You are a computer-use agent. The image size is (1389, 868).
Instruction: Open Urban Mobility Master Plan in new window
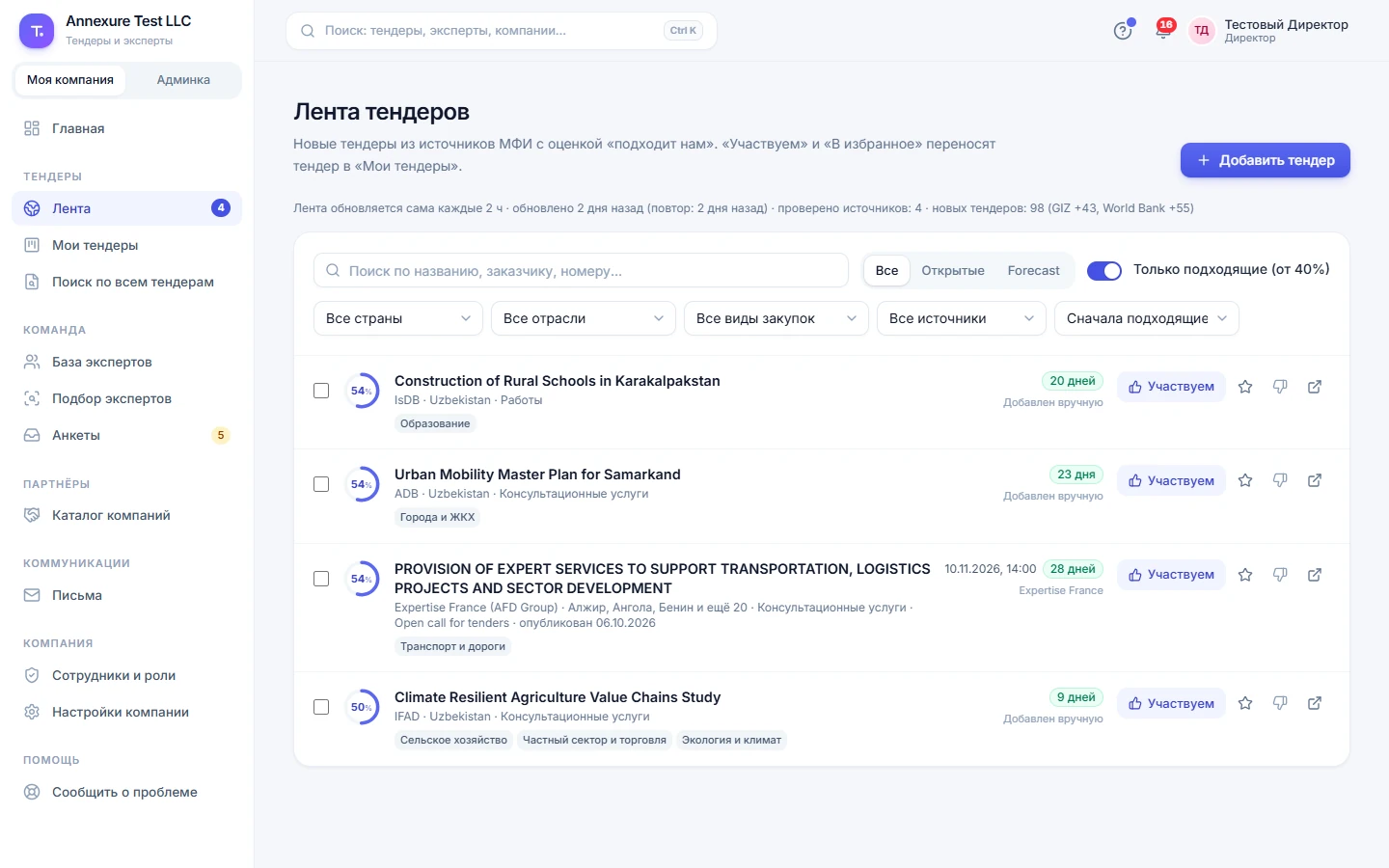[x=1315, y=480]
